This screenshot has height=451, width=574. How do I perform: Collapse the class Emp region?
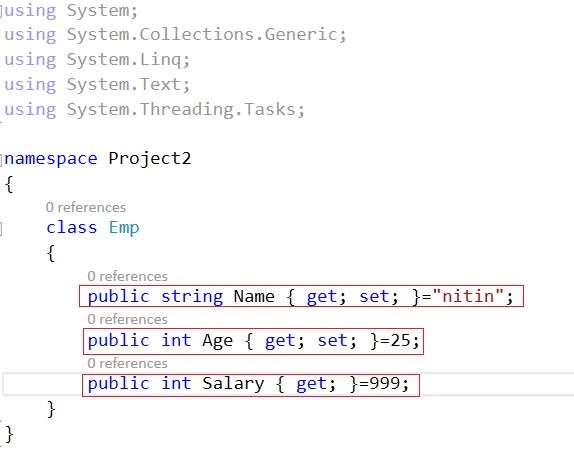pyautogui.click(x=1, y=228)
